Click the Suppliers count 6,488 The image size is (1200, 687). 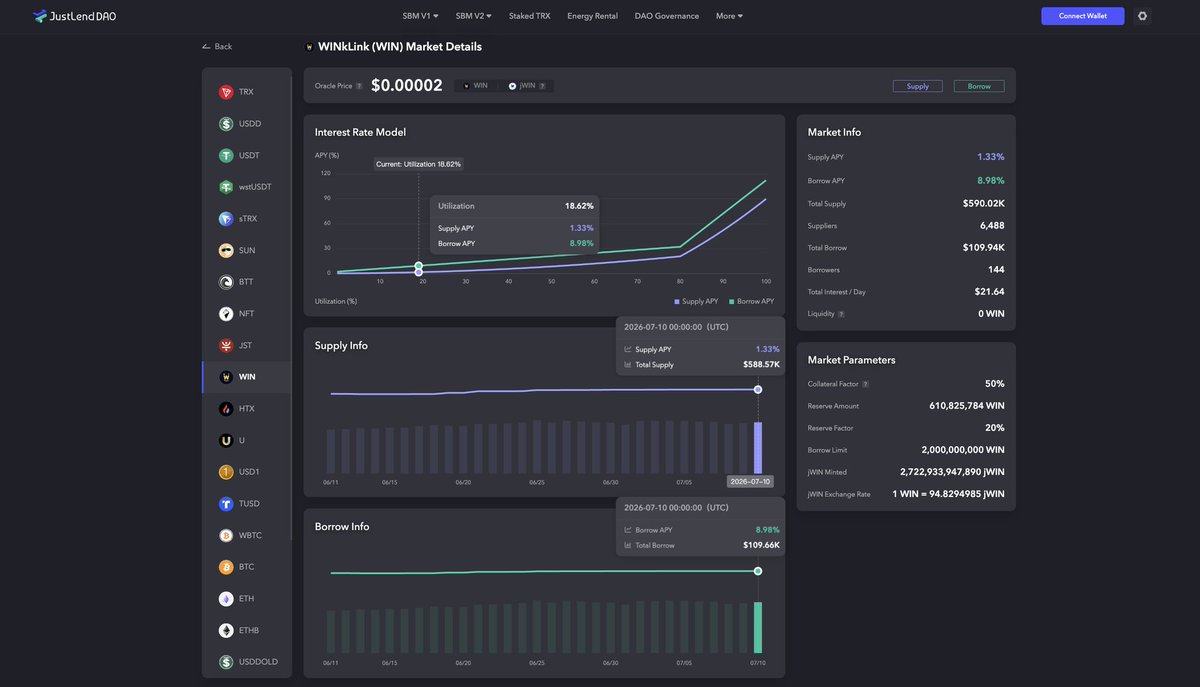point(992,226)
